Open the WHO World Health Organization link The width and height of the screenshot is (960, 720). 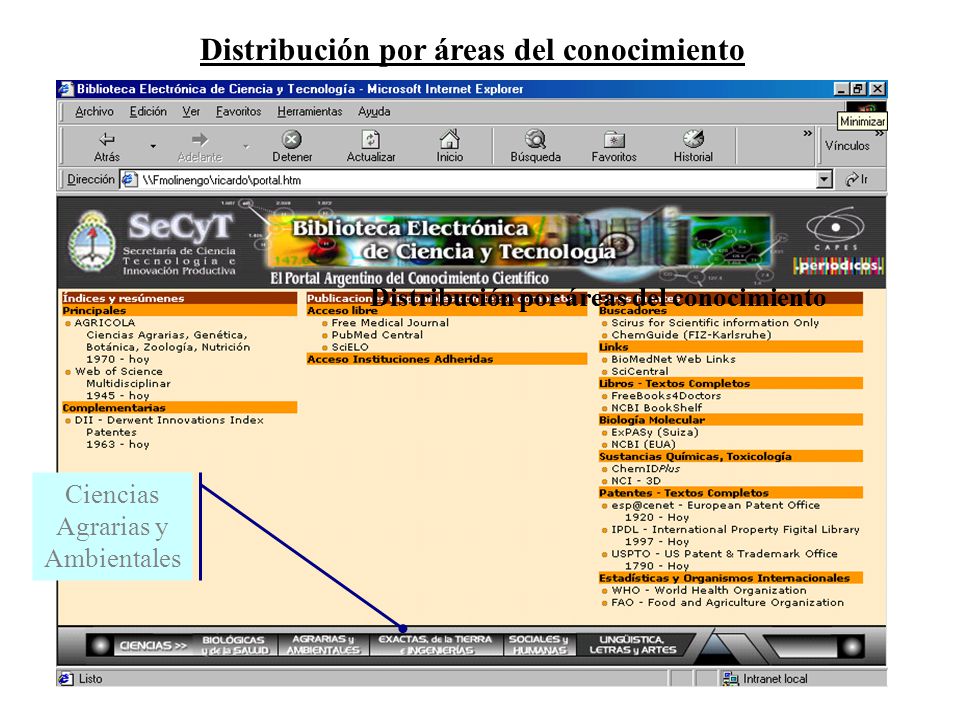[709, 591]
